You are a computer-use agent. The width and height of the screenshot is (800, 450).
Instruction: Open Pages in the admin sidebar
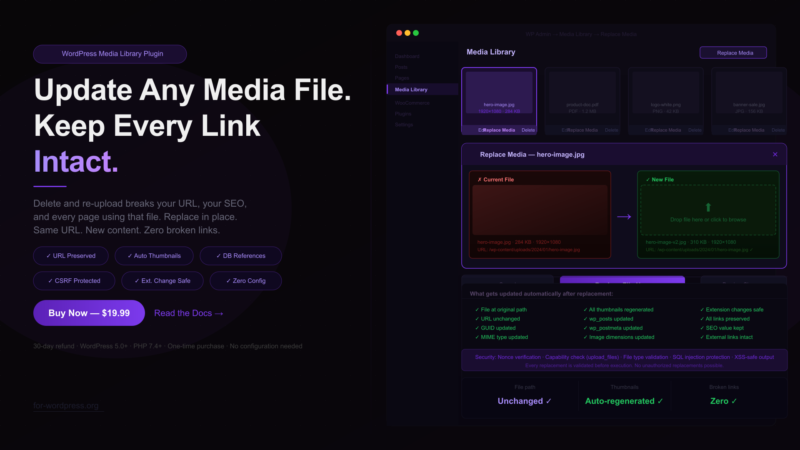[402, 78]
